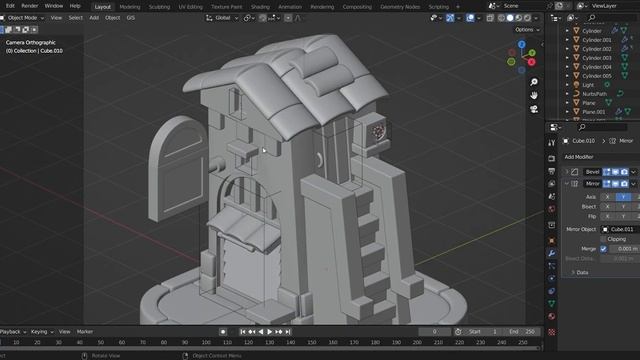Open the World properties tab icon

(551, 209)
